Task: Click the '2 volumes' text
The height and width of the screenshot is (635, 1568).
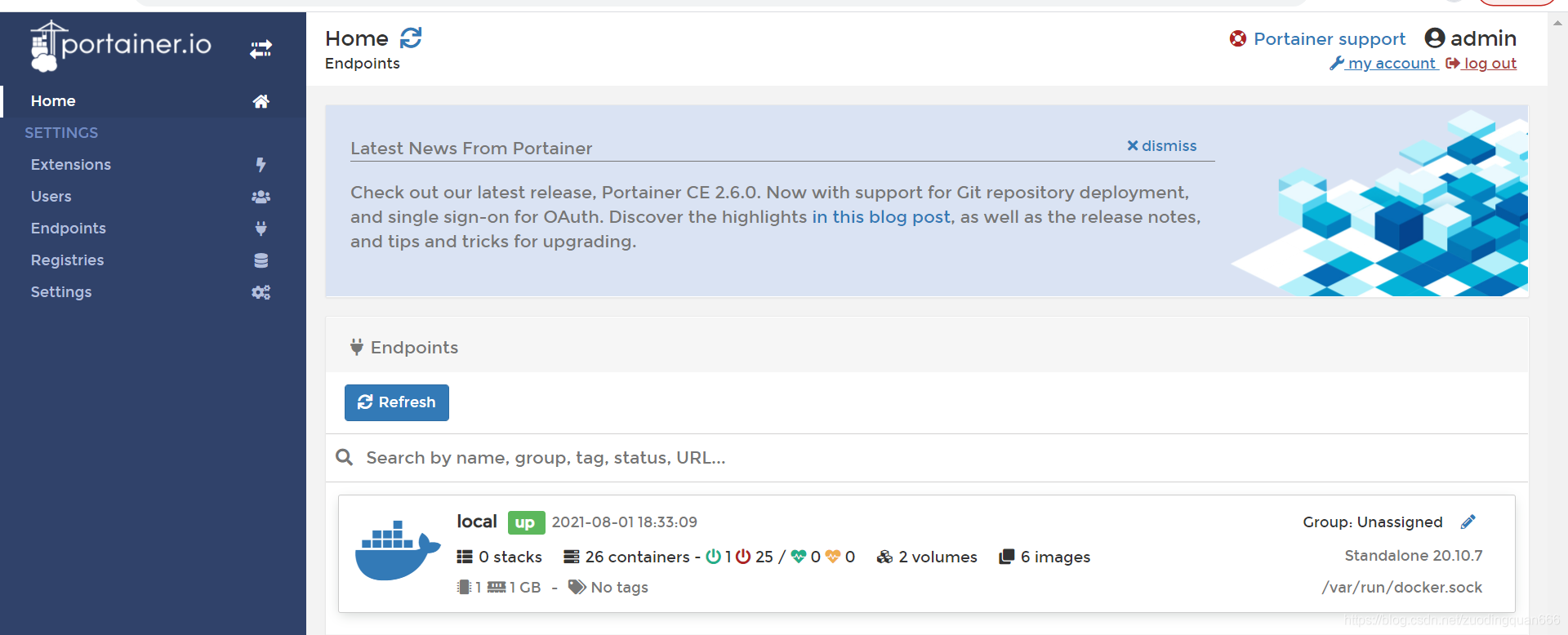Action: tap(938, 557)
